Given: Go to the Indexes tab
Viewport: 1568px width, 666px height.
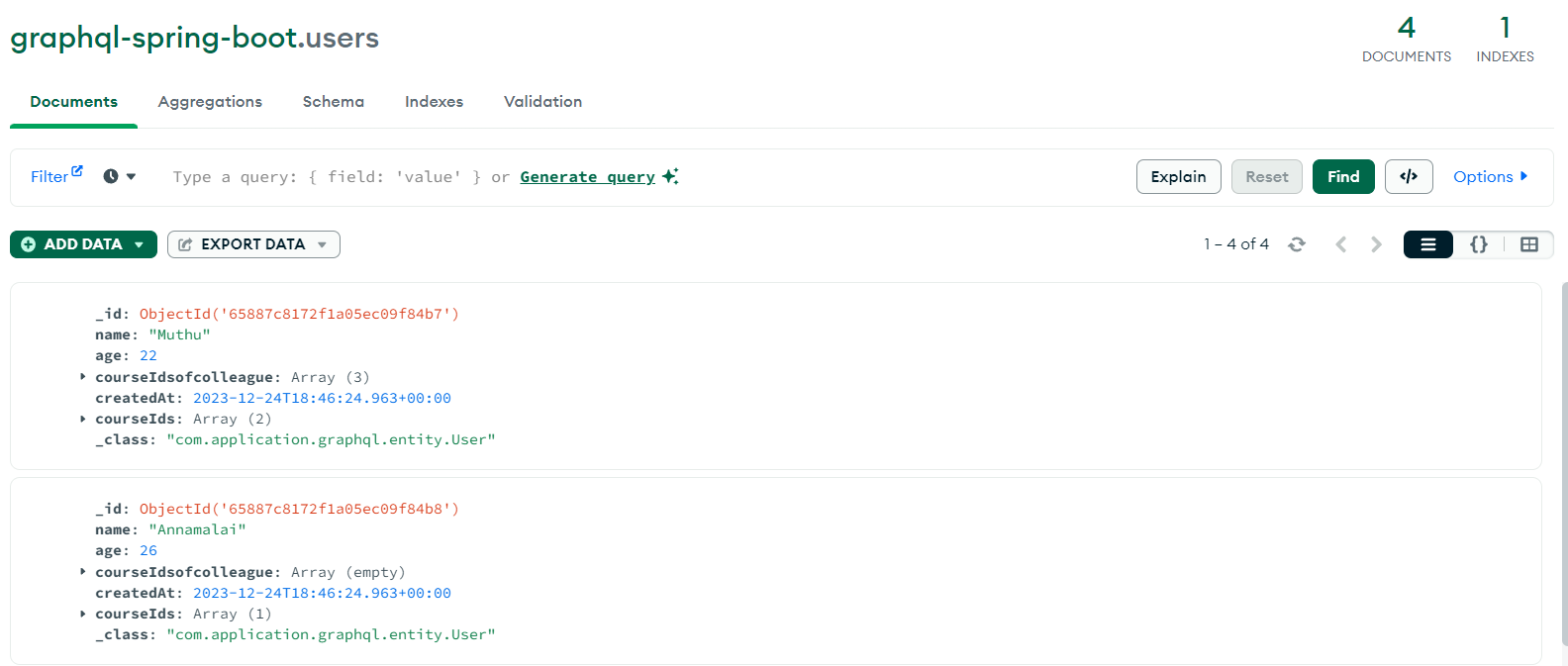Looking at the screenshot, I should click(434, 101).
